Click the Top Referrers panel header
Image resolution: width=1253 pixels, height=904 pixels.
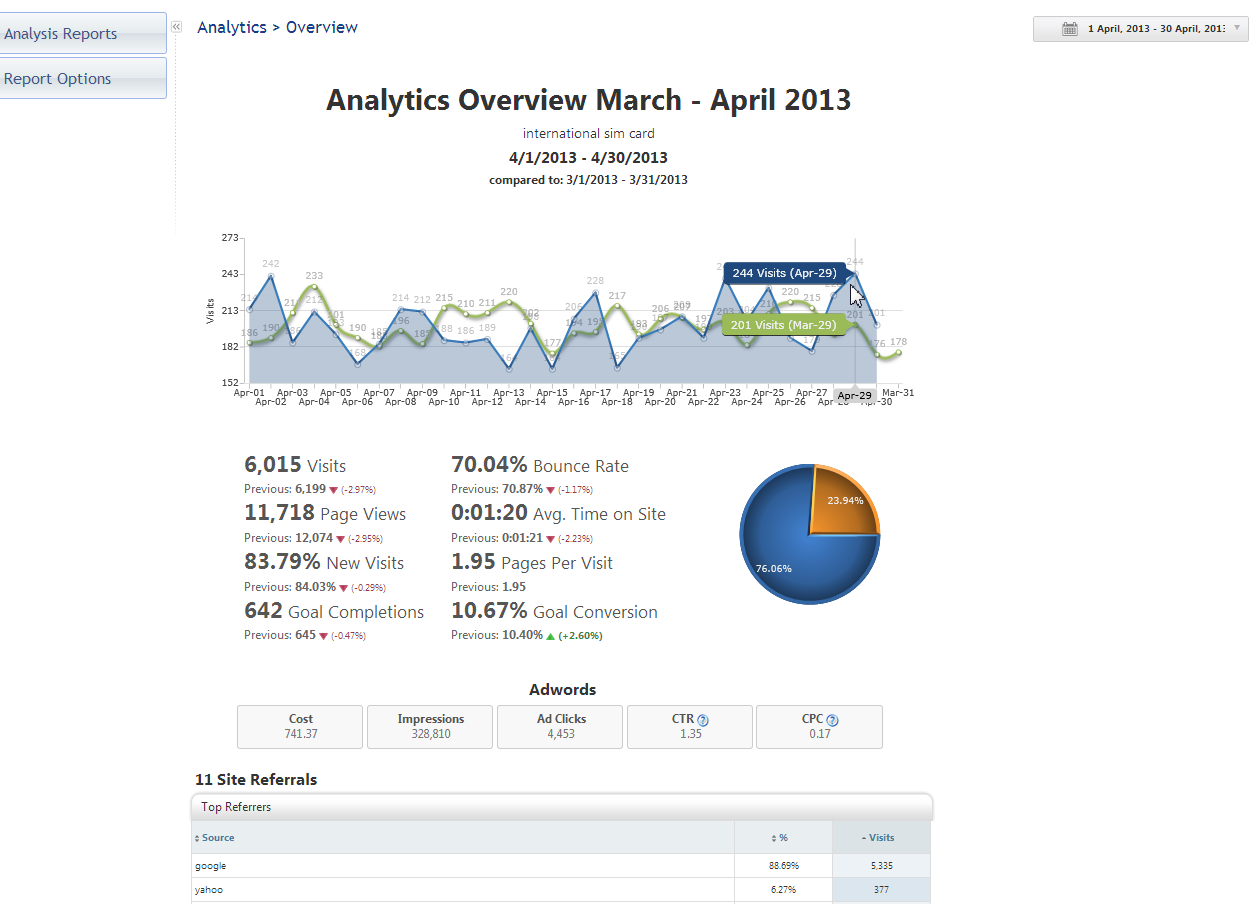(x=561, y=807)
